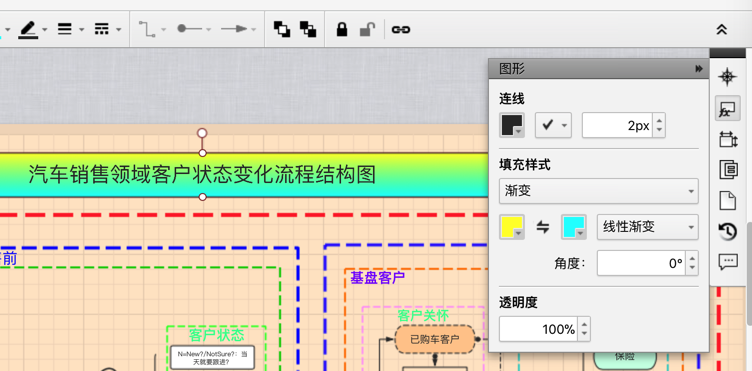Select the 已购车客户 shape
The height and width of the screenshot is (371, 752).
pos(435,339)
